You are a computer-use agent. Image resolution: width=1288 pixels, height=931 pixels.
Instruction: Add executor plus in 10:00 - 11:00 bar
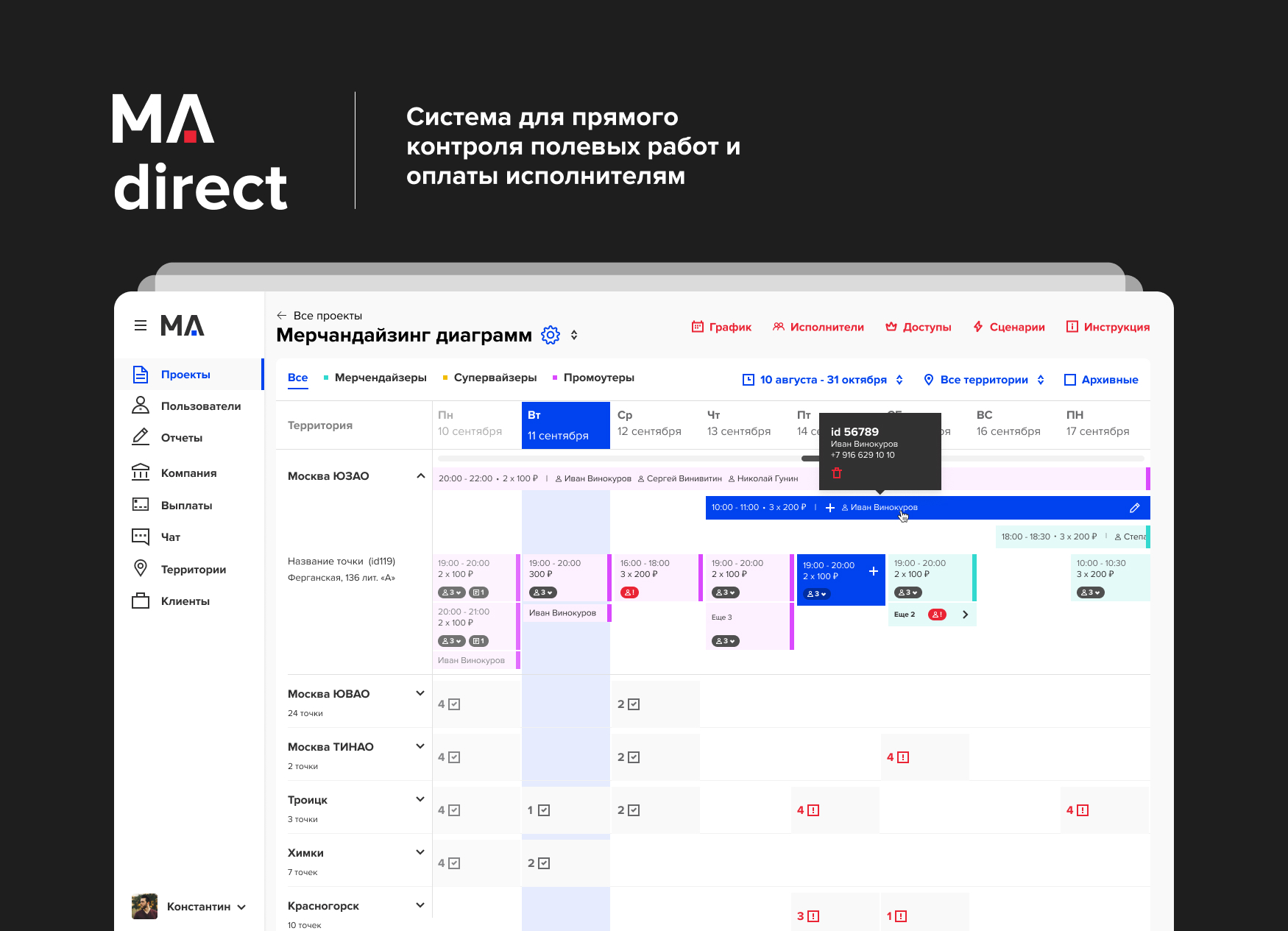830,508
